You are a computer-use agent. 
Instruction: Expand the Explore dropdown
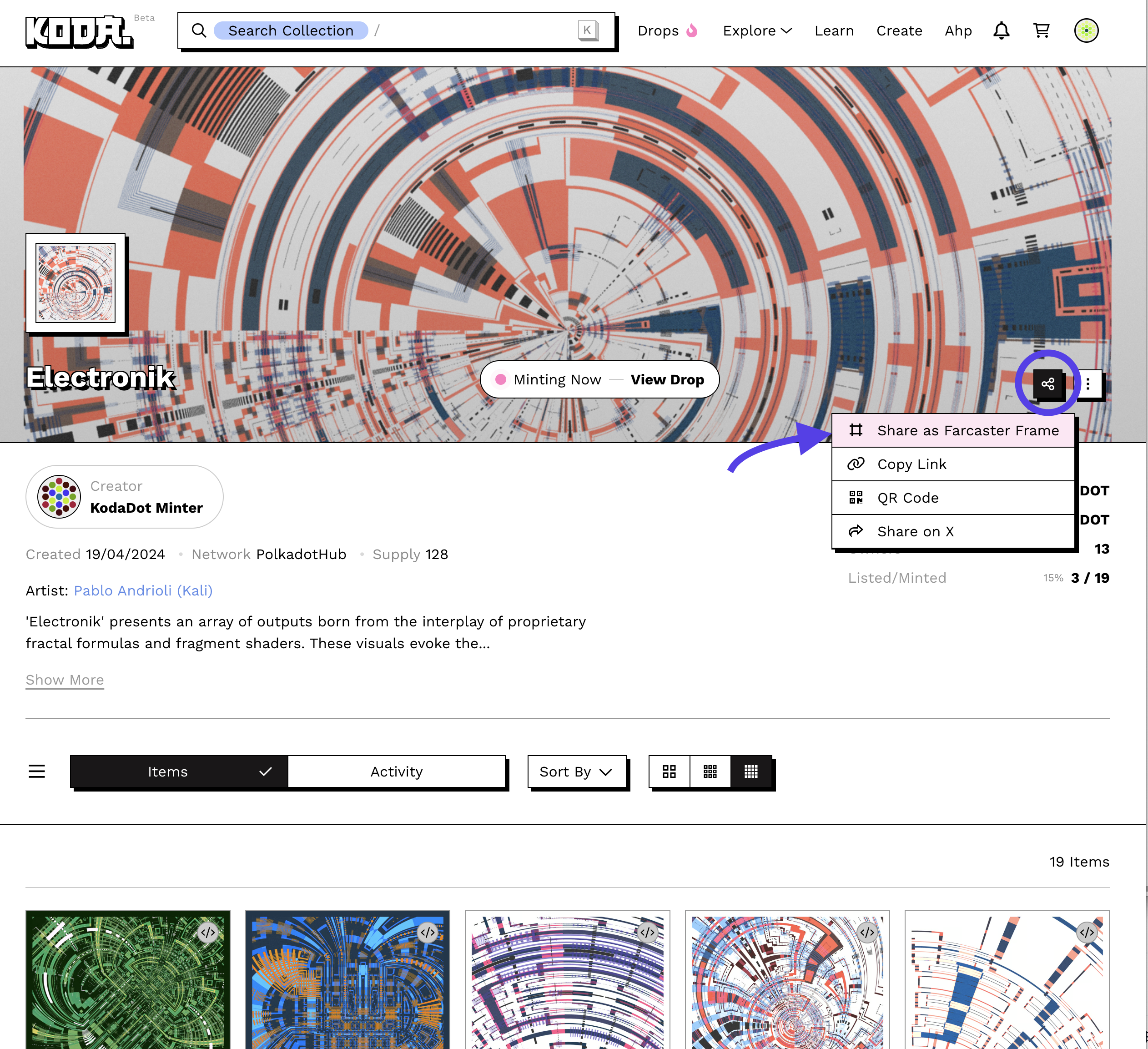click(757, 31)
